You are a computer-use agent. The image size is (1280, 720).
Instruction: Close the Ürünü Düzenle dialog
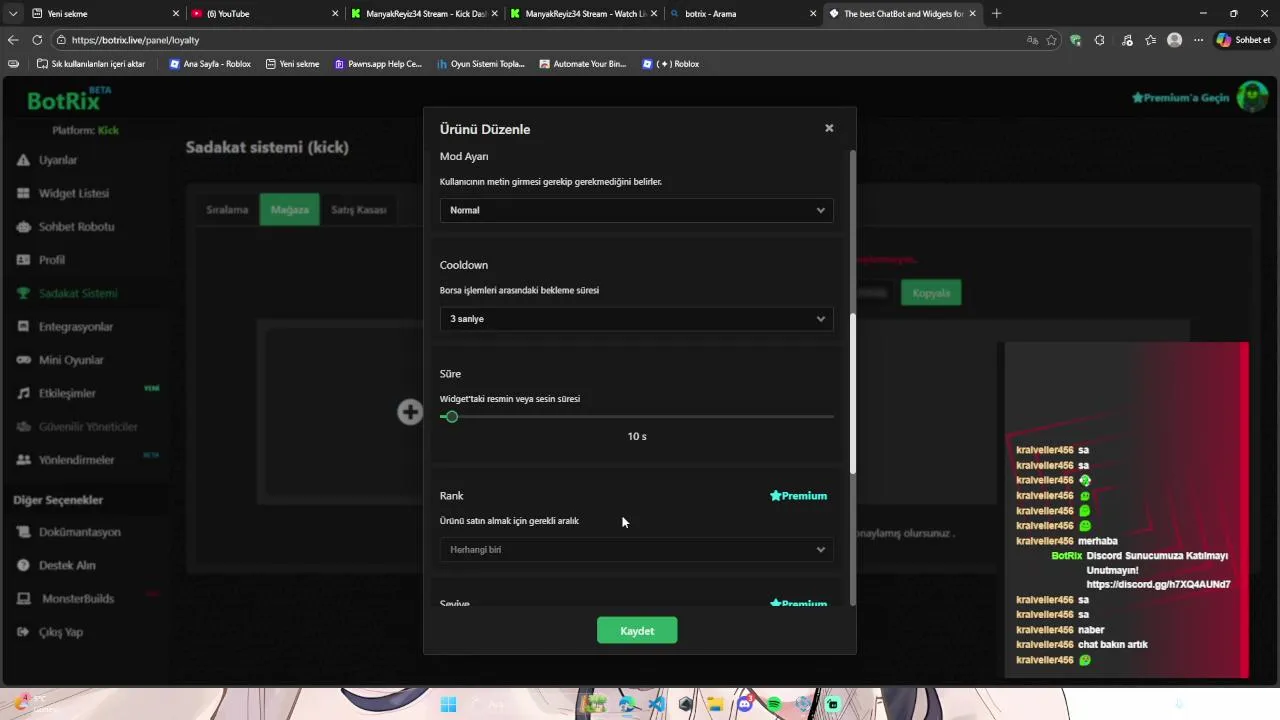(829, 128)
